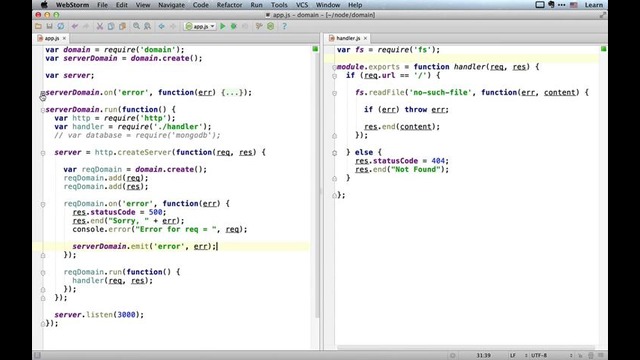Screen dimensions: 640x360
Task: Expand folded serverDomain.on error handler
Action: (43, 93)
